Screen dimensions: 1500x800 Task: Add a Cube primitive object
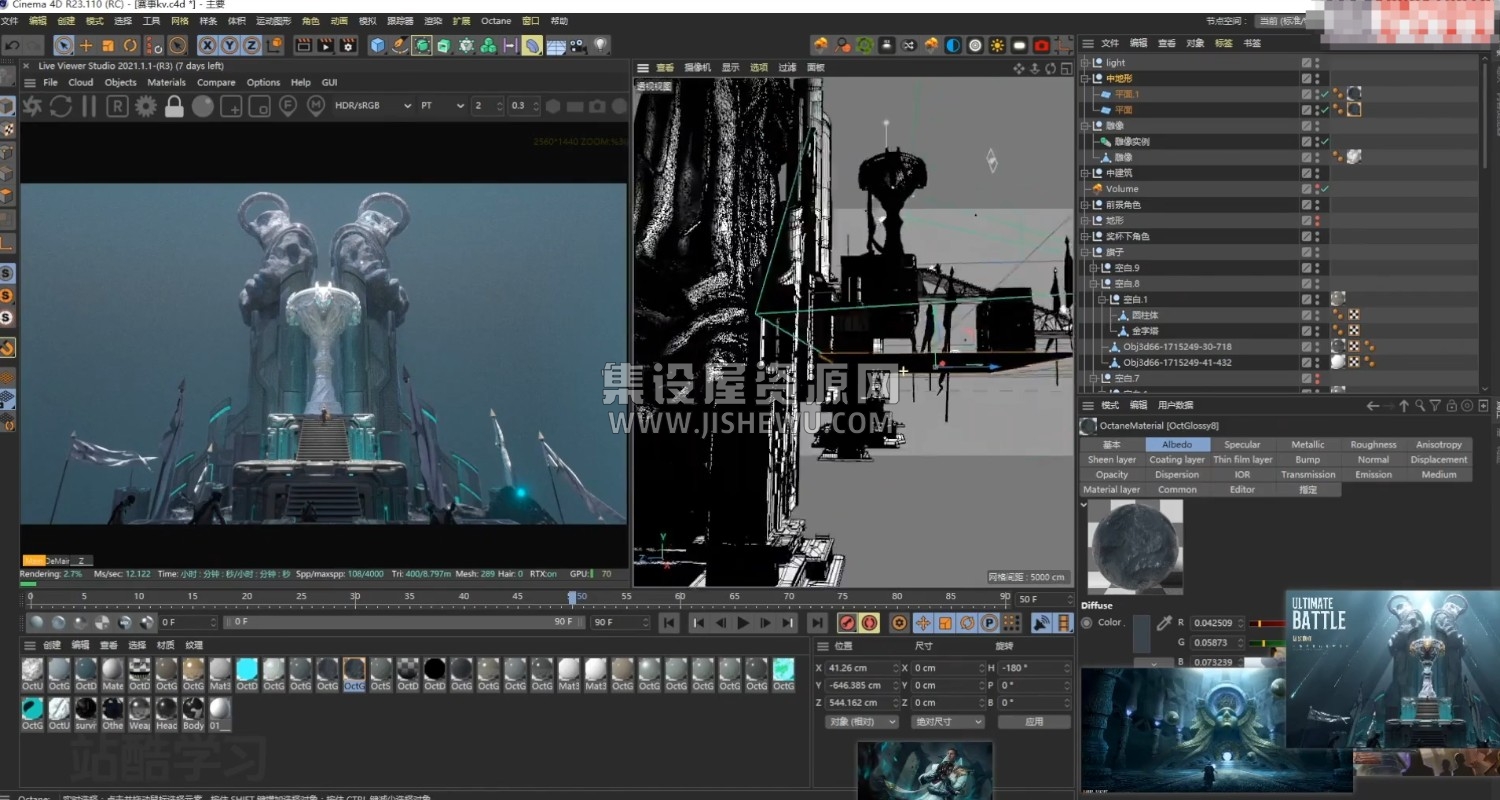click(x=378, y=45)
